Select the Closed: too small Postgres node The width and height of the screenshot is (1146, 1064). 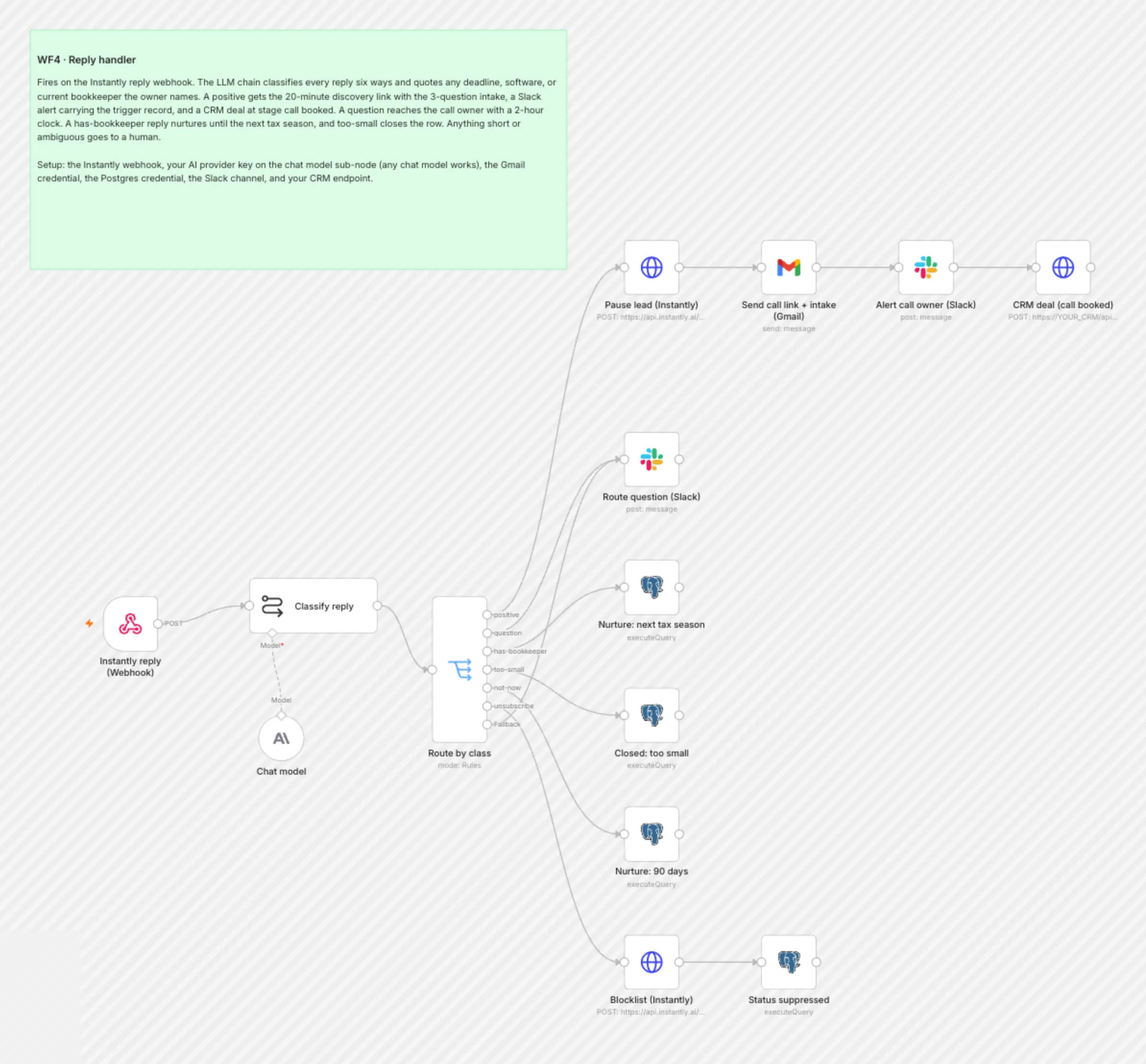tap(651, 715)
